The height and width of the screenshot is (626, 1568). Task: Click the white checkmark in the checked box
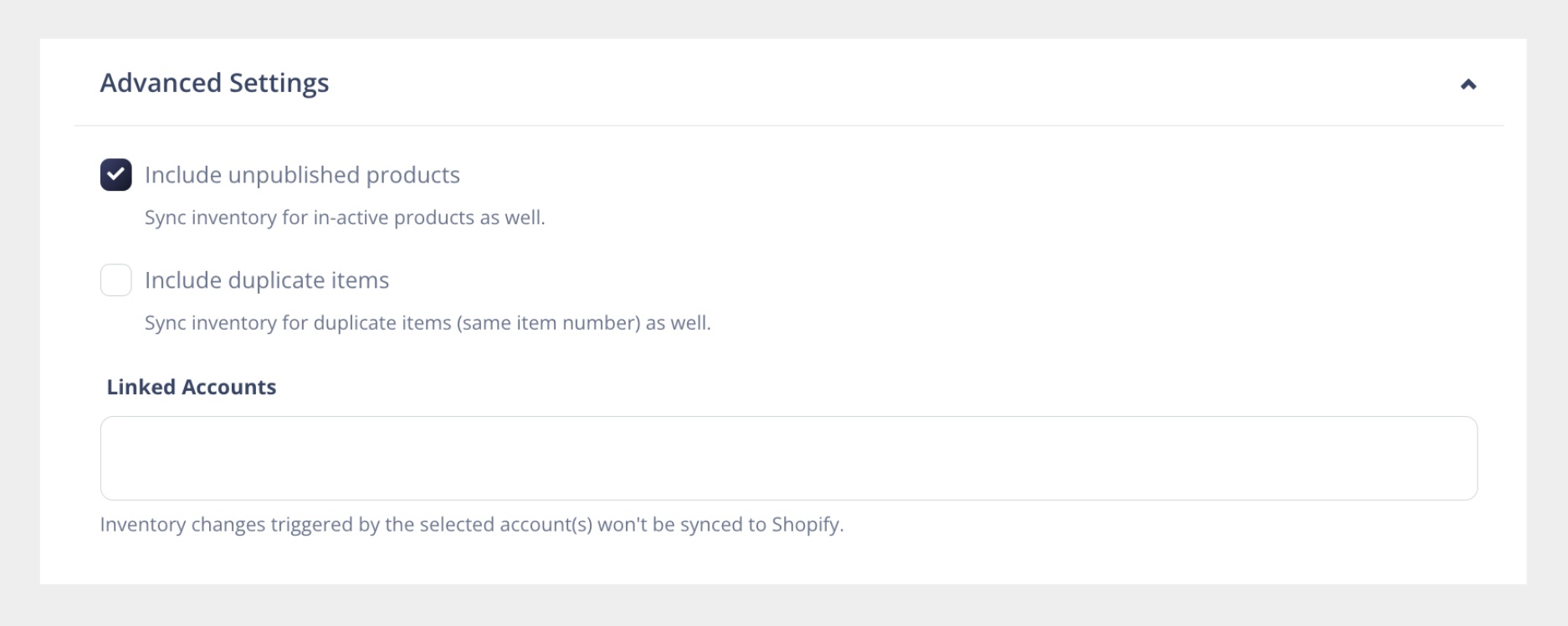point(116,174)
